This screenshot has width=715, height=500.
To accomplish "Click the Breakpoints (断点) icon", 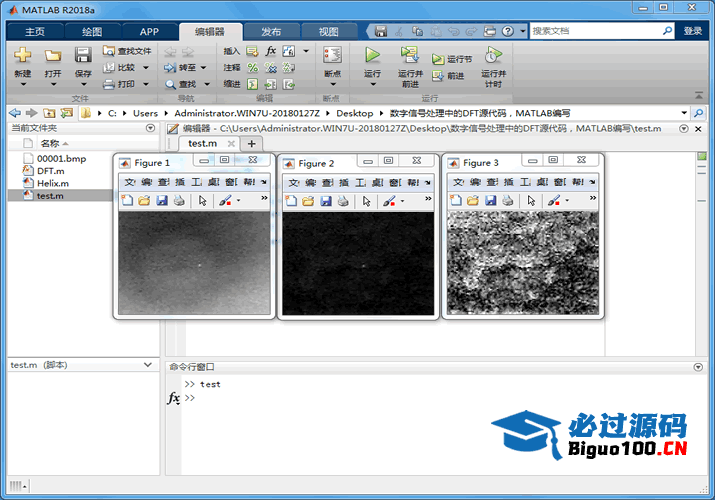I will 332,55.
